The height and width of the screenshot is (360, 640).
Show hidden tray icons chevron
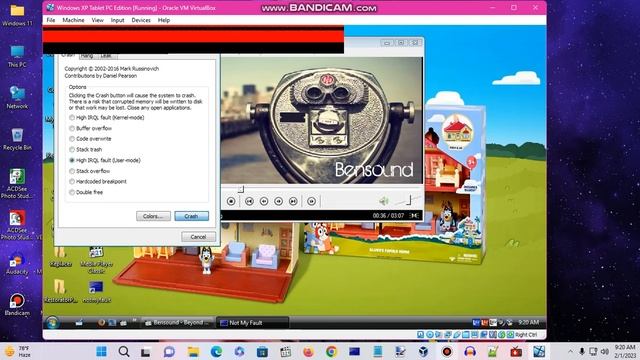[x=570, y=351]
